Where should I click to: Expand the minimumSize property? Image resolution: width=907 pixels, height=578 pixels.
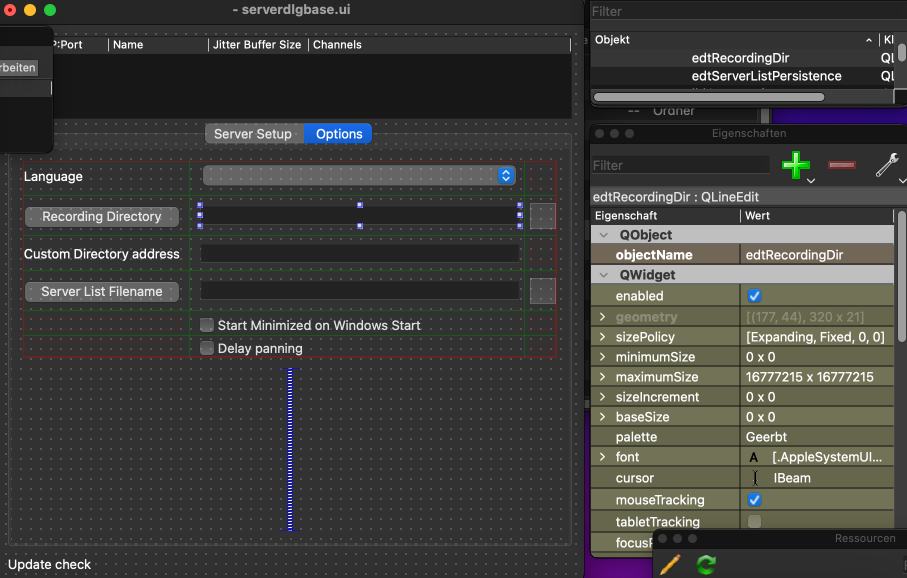(602, 357)
